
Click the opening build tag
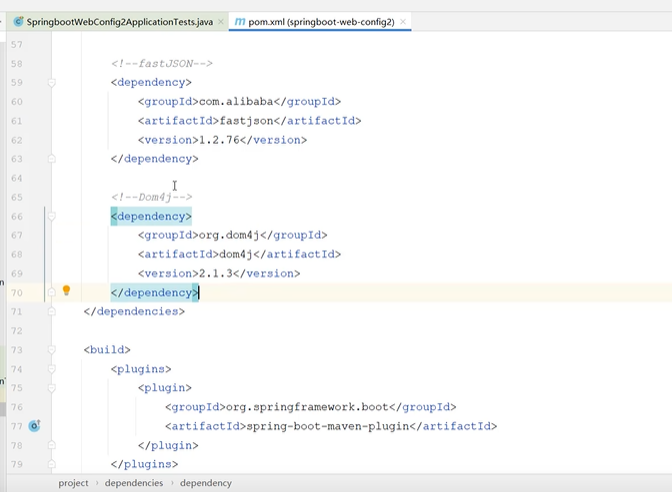107,350
